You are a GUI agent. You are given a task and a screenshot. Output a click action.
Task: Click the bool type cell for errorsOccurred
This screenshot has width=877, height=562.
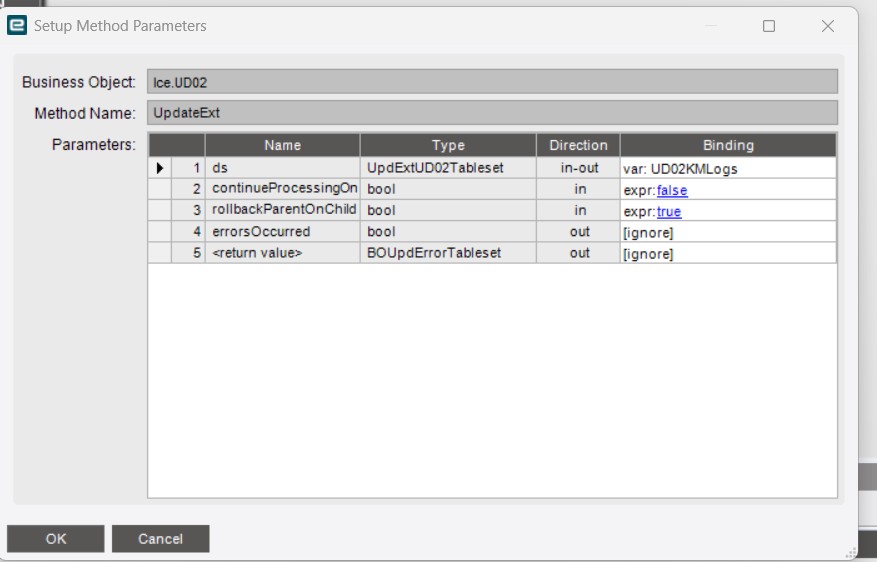[448, 232]
